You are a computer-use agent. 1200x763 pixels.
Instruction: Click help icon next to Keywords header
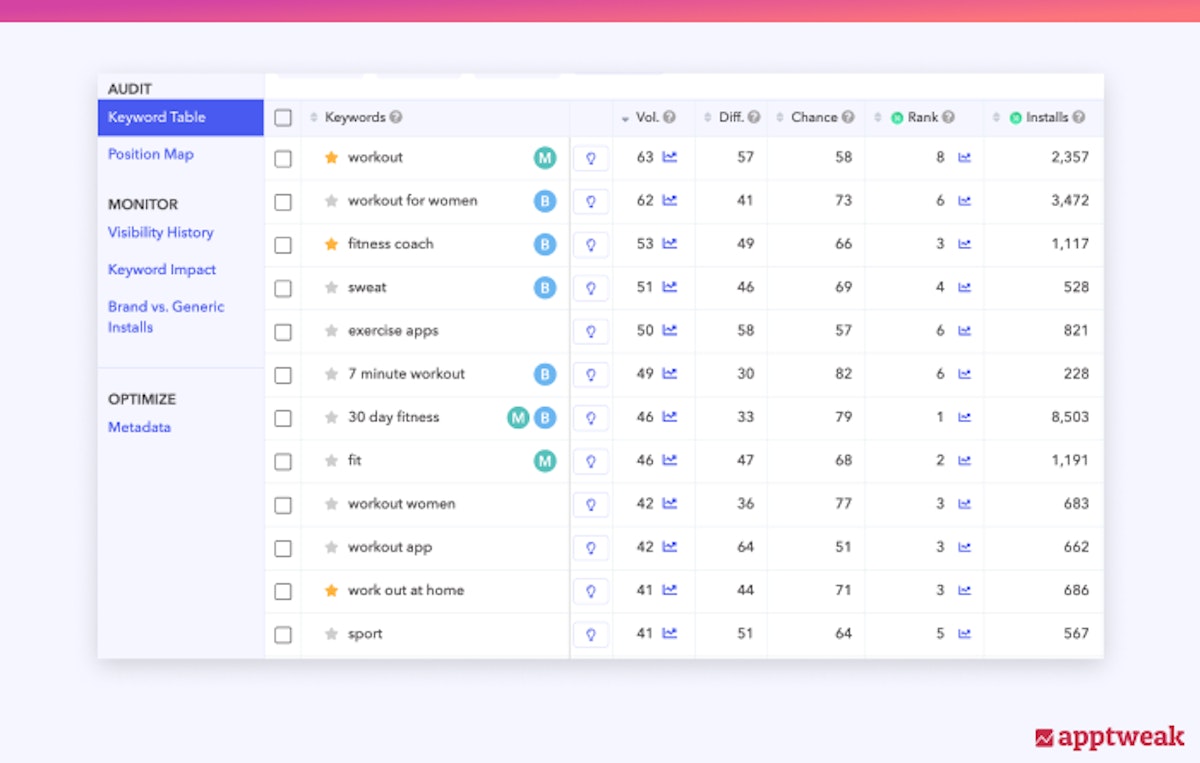[396, 117]
